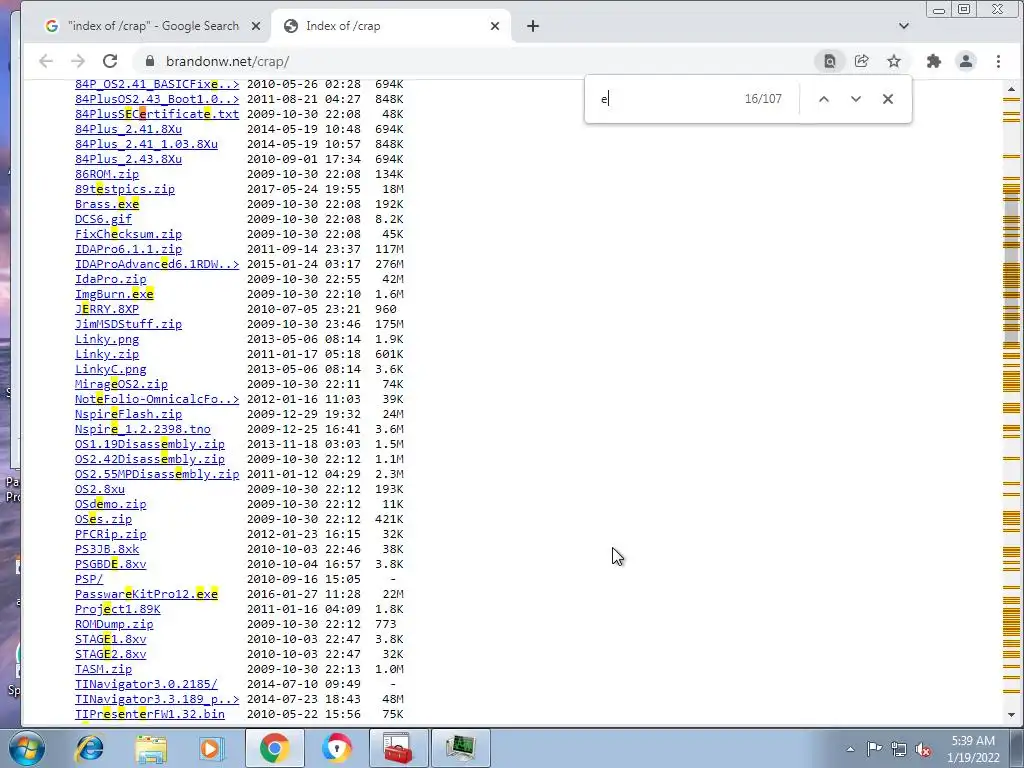Show hidden system tray icons
This screenshot has height=768, width=1024.
click(x=850, y=749)
